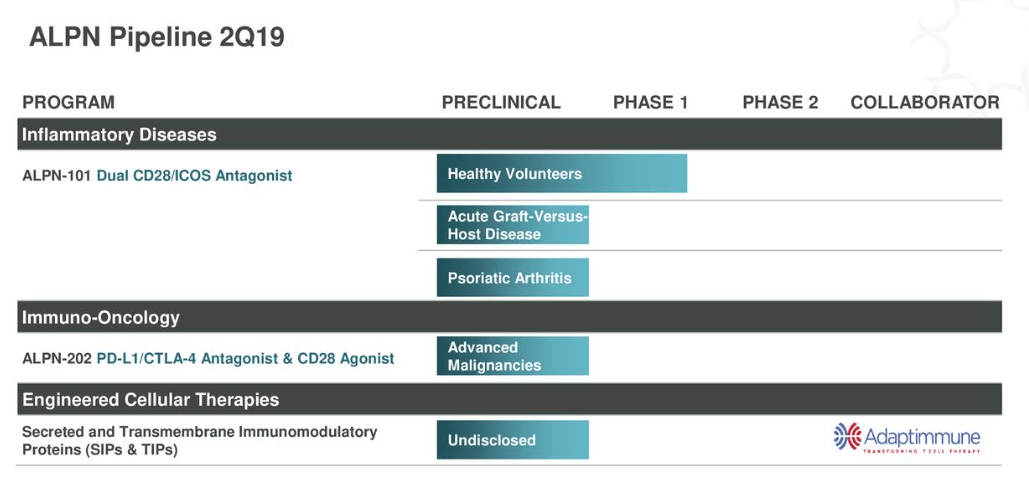Screen dimensions: 1029x484
Task: Click the Engineered Cellular Therapies header
Action: [x=151, y=399]
